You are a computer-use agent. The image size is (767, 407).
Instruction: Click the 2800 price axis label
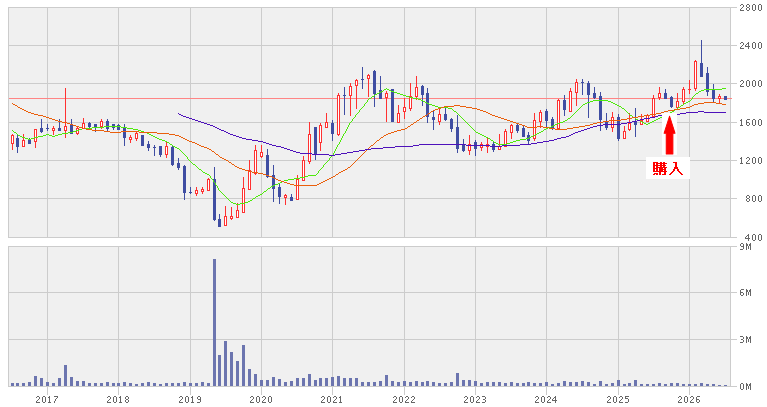click(751, 8)
